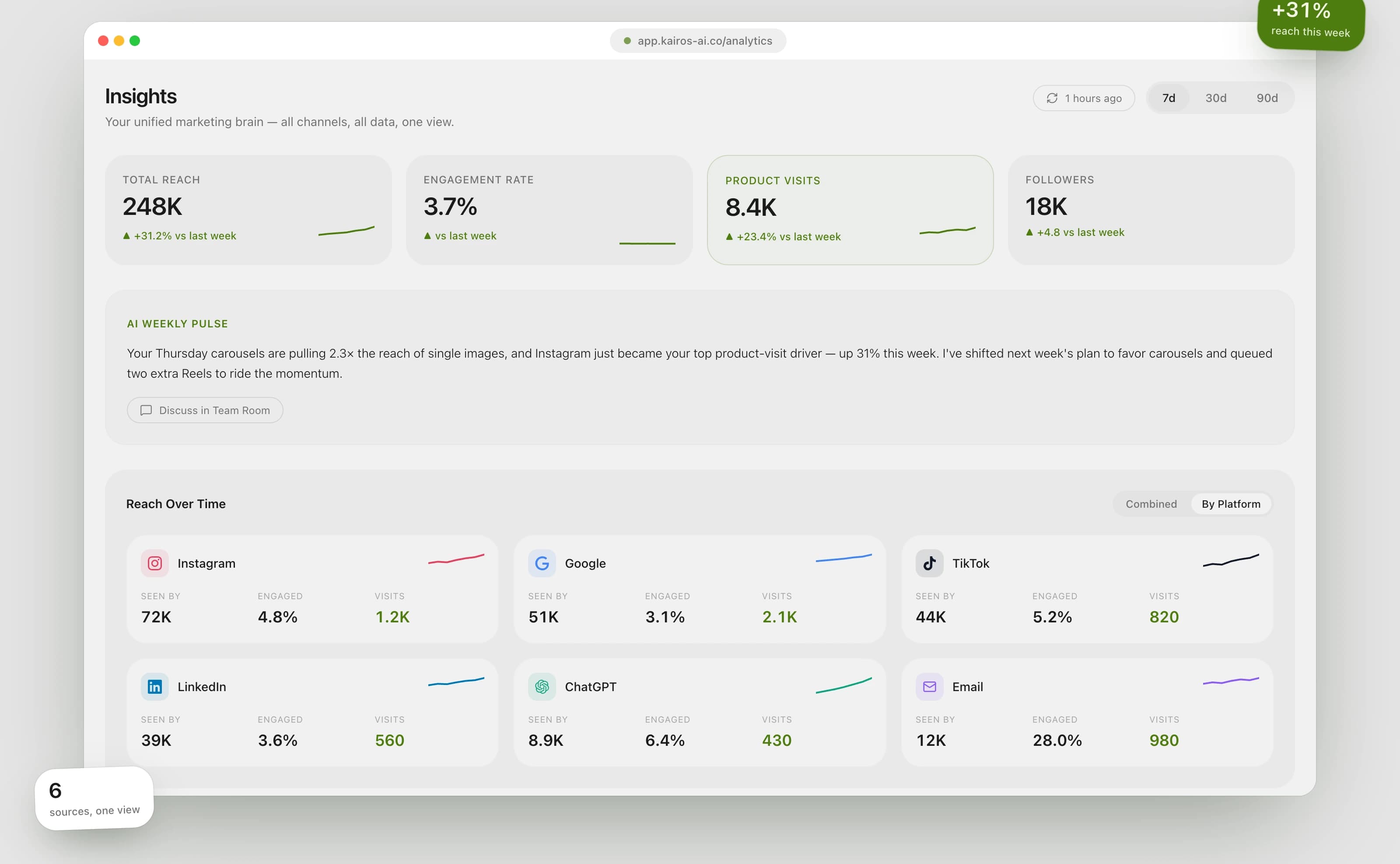Click the LinkedIn platform icon
The height and width of the screenshot is (864, 1400).
point(155,686)
